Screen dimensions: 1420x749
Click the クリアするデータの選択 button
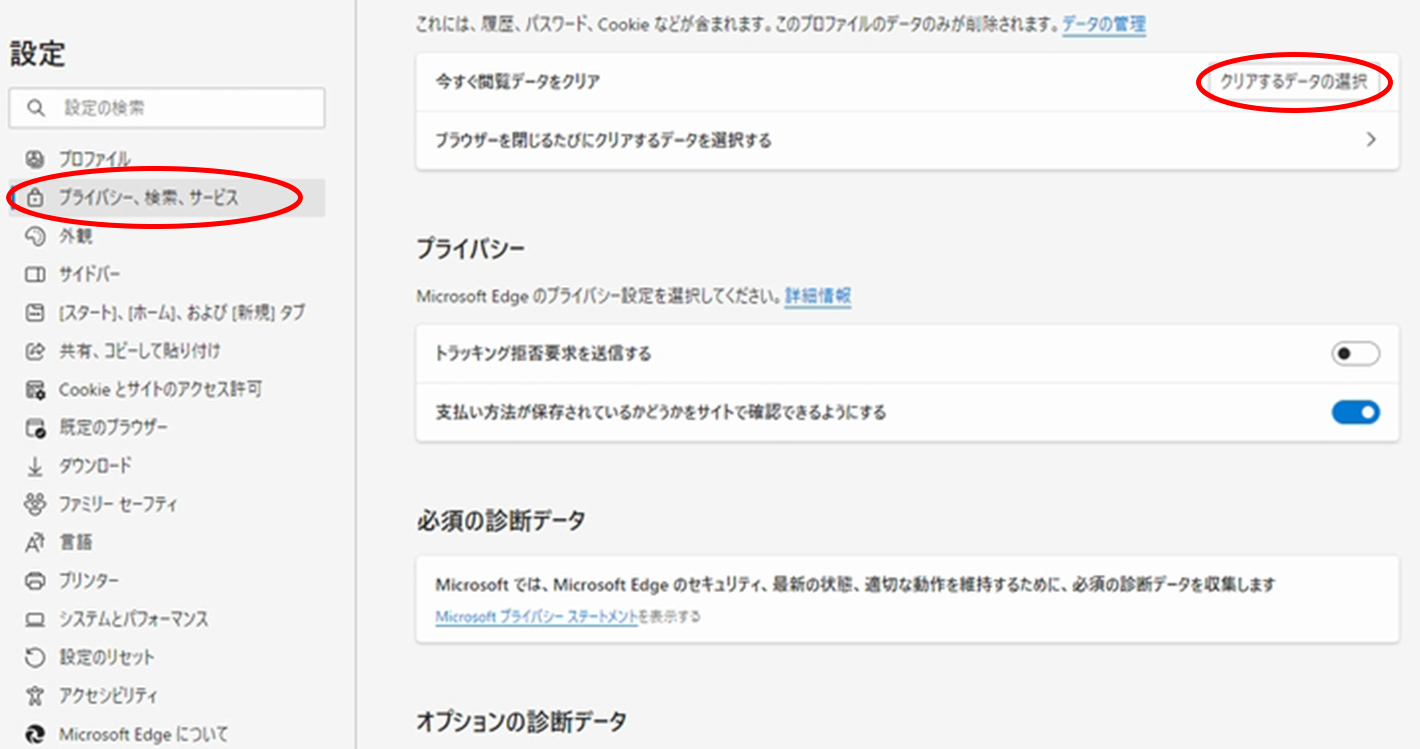(x=1294, y=83)
